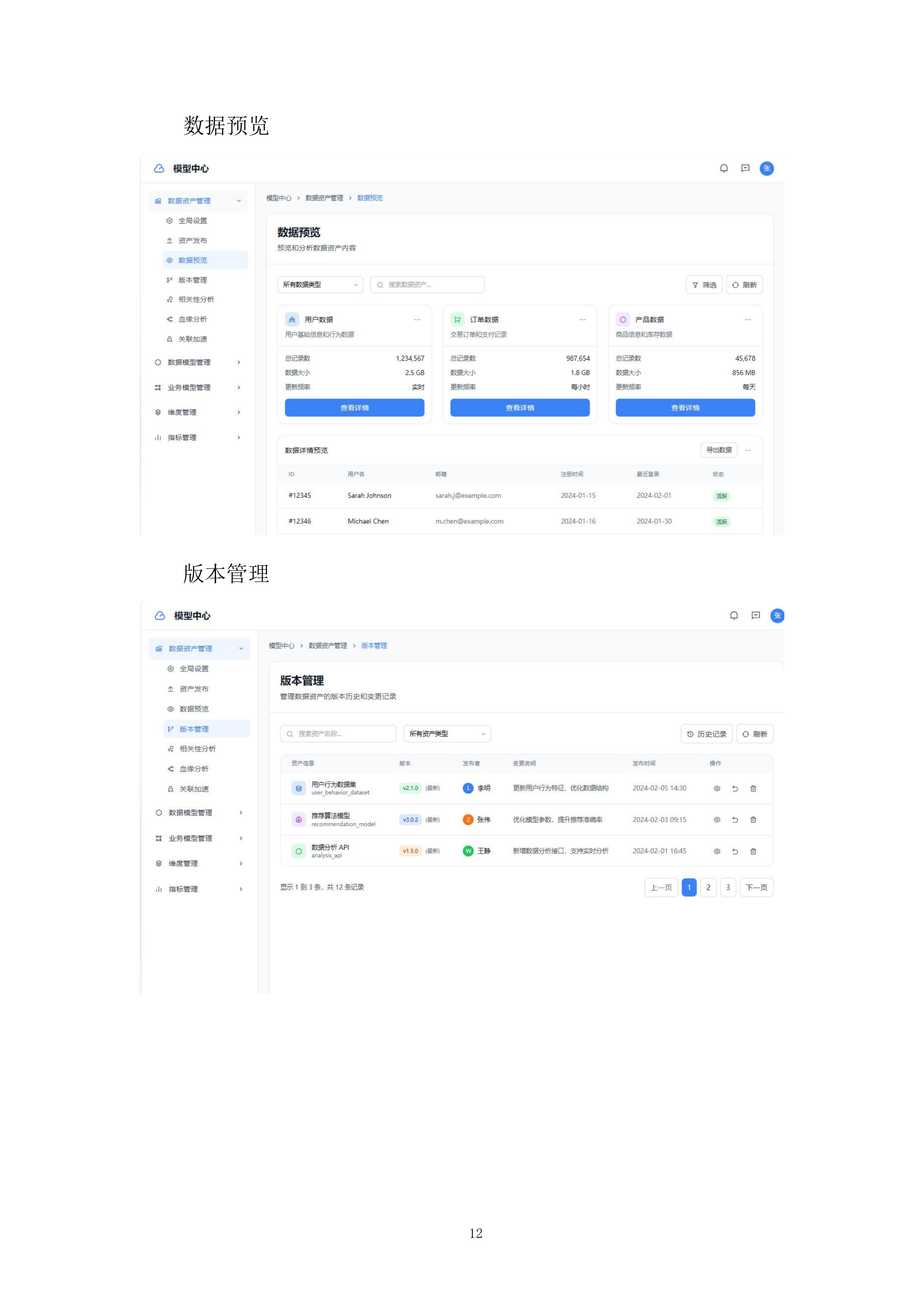
Task: Open the messages icon in the top bar
Action: point(745,168)
